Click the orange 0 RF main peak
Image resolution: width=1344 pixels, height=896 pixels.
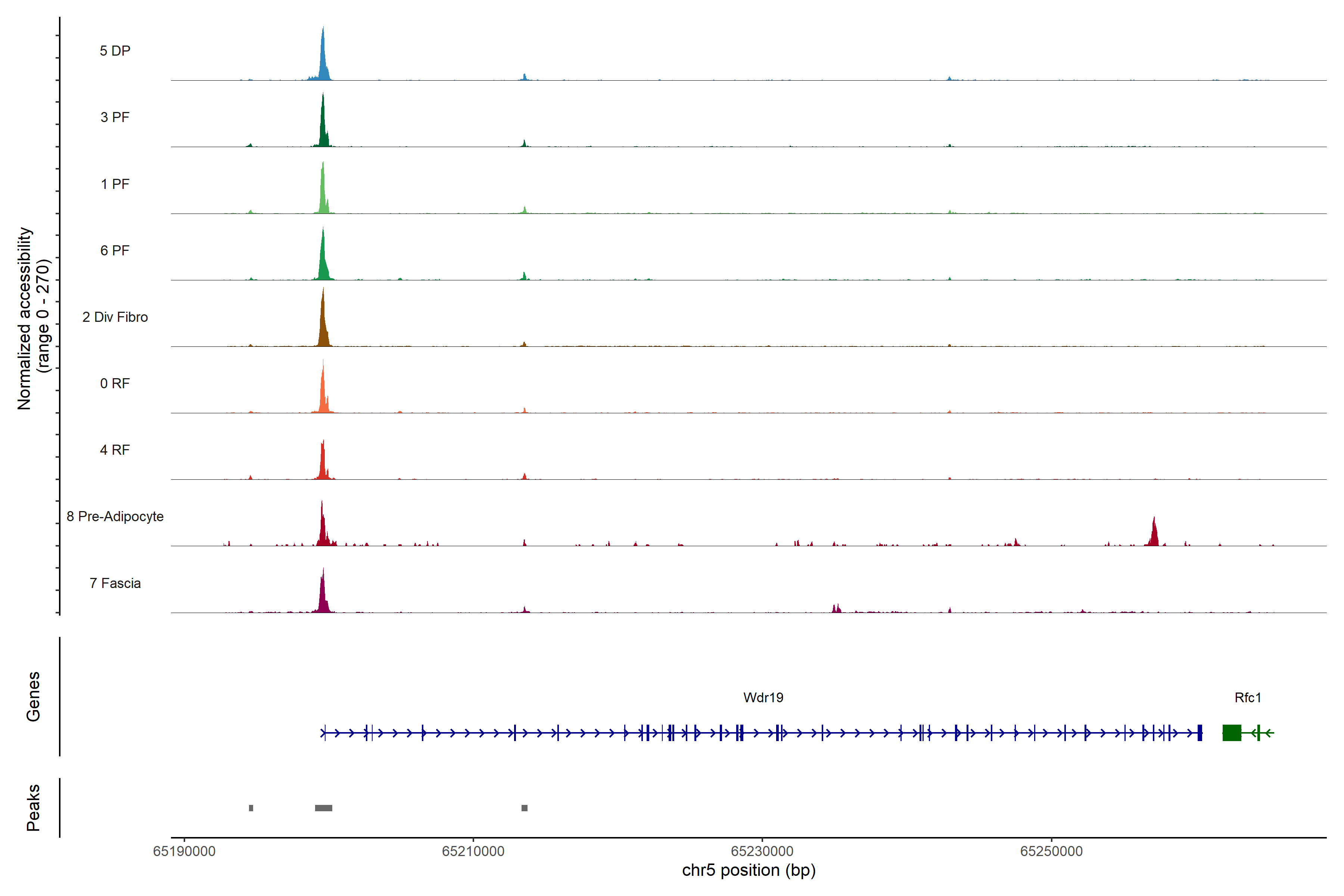(323, 394)
